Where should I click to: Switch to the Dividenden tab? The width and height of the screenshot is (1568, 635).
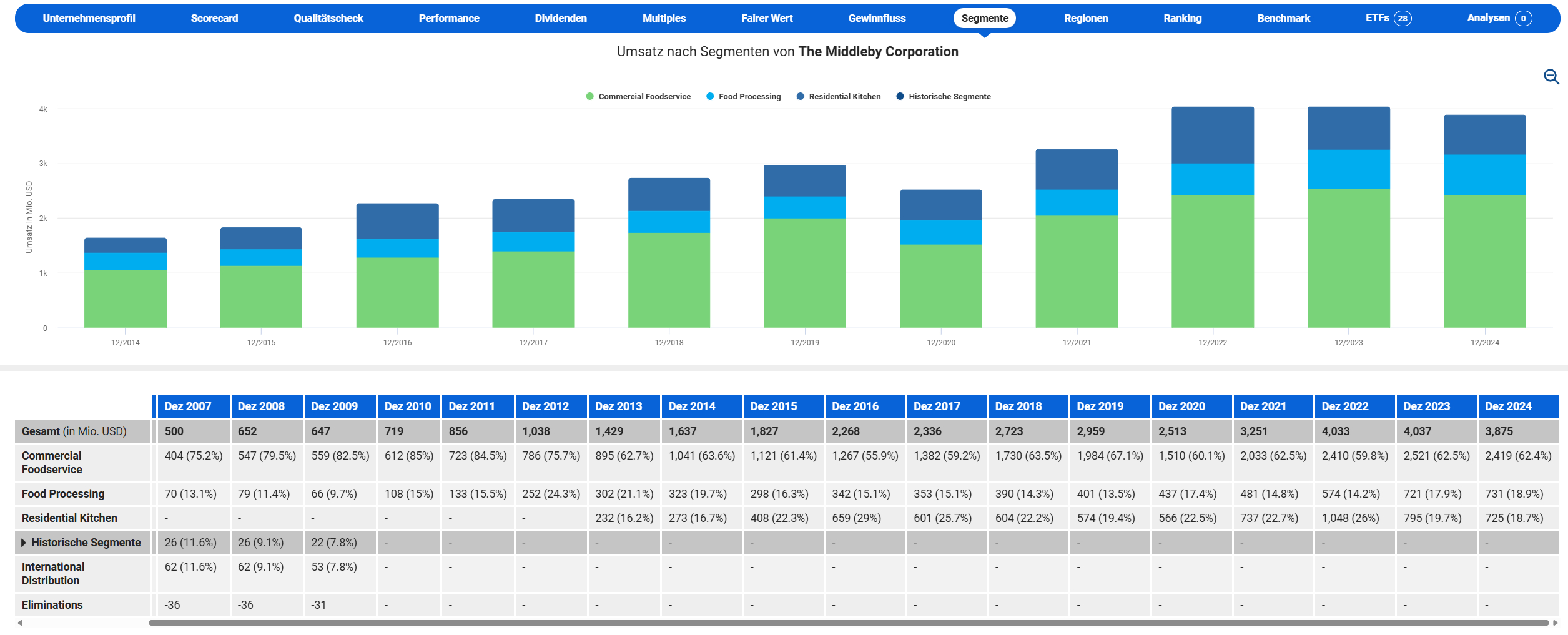(560, 18)
